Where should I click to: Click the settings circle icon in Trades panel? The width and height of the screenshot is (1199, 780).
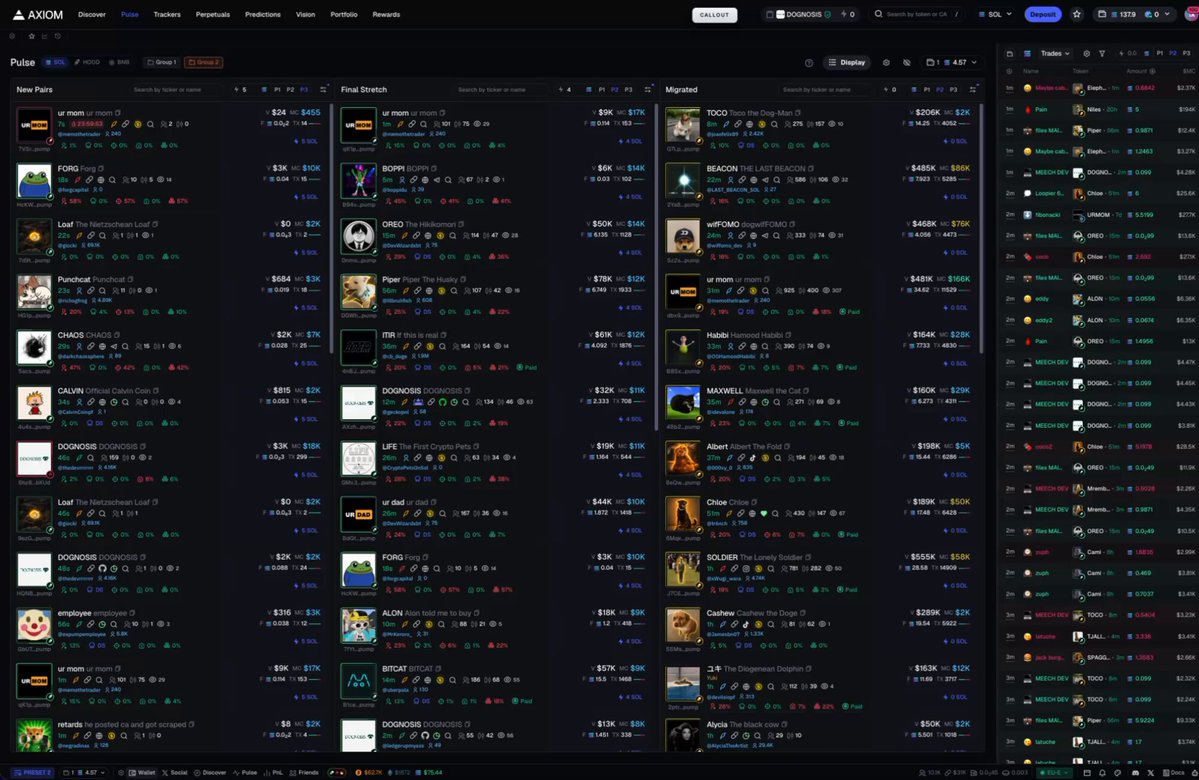(1087, 54)
